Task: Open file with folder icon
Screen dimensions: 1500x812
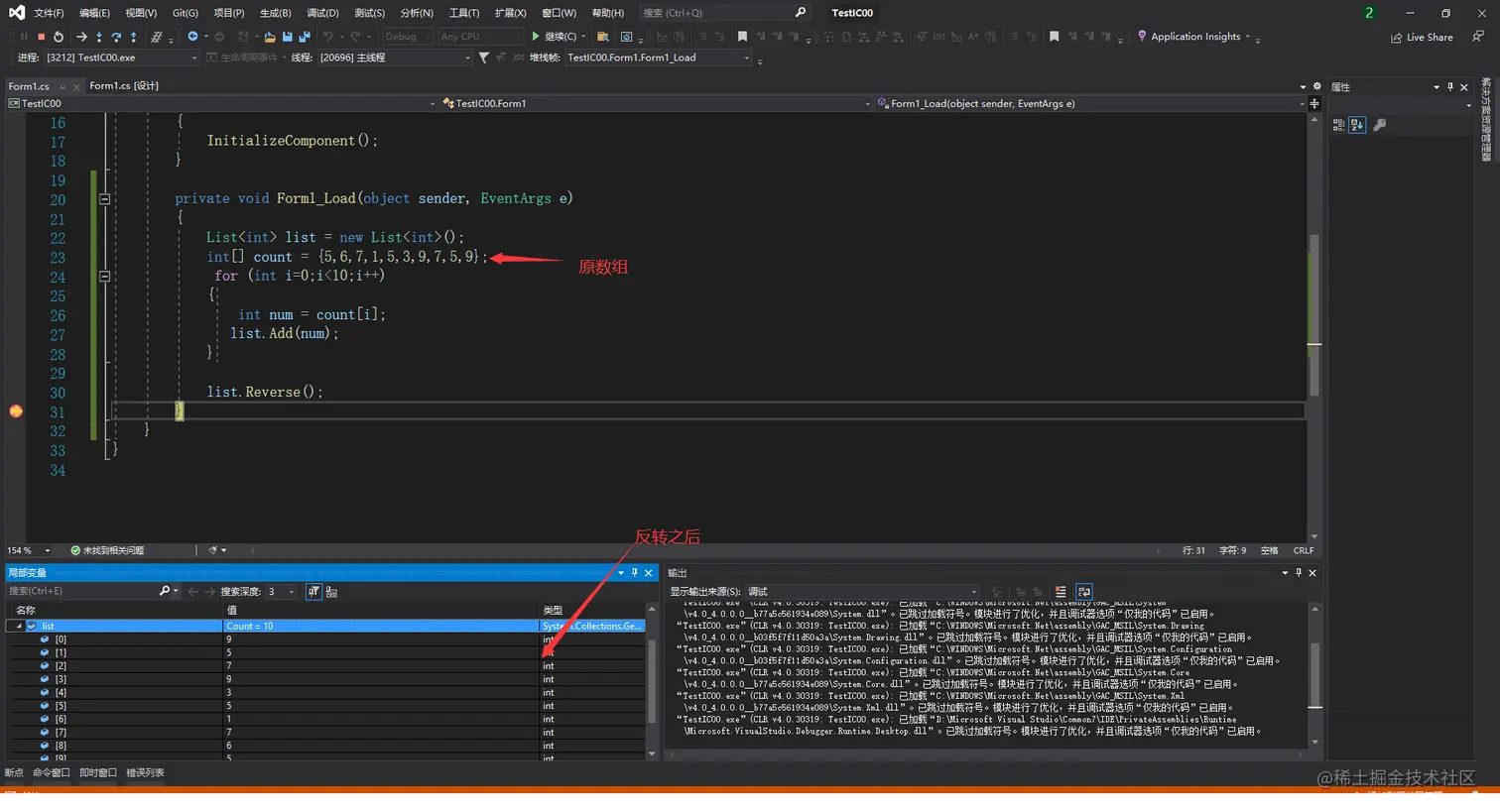Action: pos(270,37)
